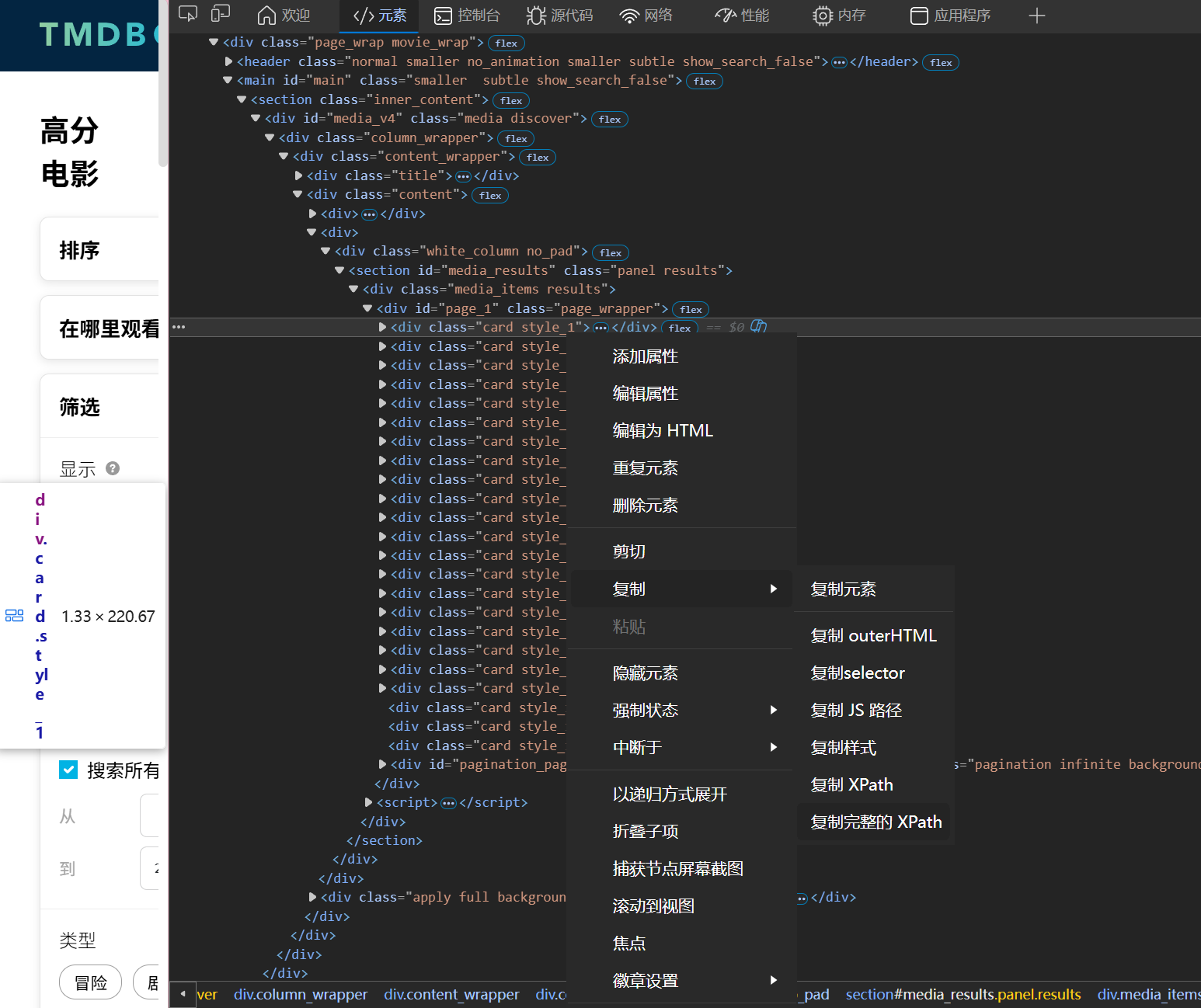Open the 源代码 sources tab
Image resolution: width=1201 pixels, height=1008 pixels.
pyautogui.click(x=559, y=16)
